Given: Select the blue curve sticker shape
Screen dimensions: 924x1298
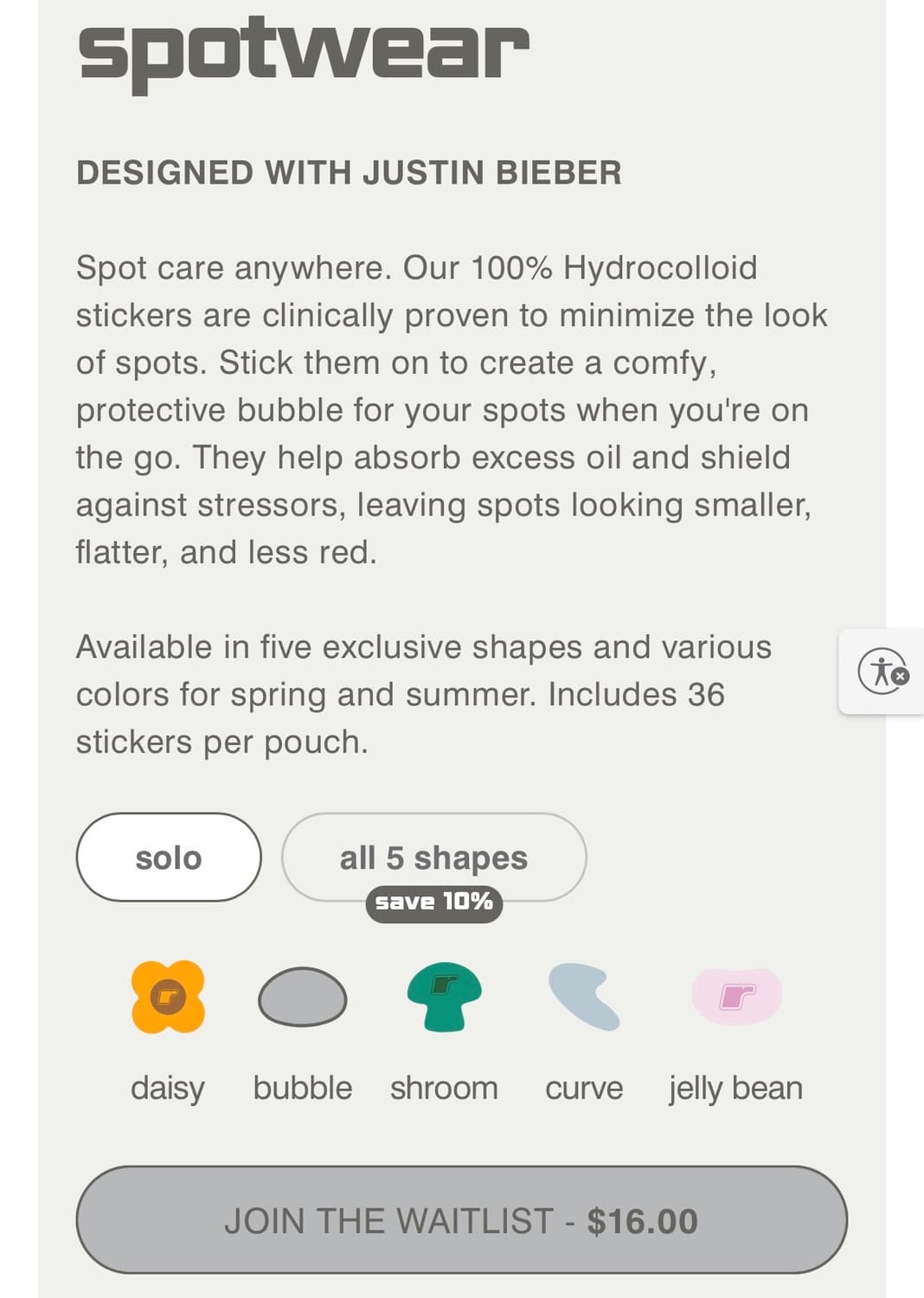Looking at the screenshot, I should pyautogui.click(x=584, y=997).
